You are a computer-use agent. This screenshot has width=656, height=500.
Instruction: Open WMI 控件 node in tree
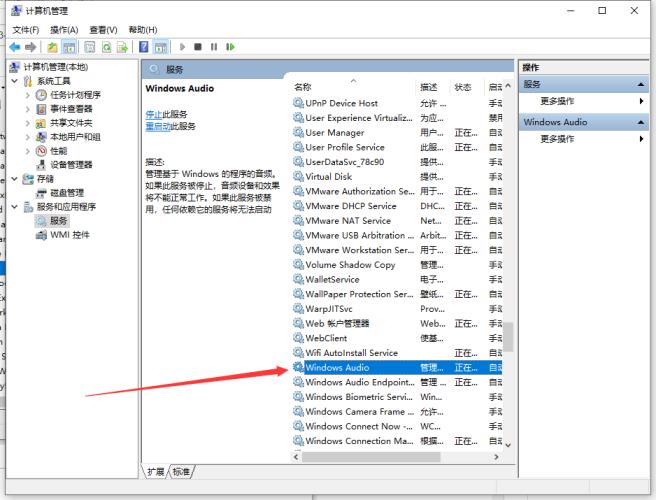69,234
